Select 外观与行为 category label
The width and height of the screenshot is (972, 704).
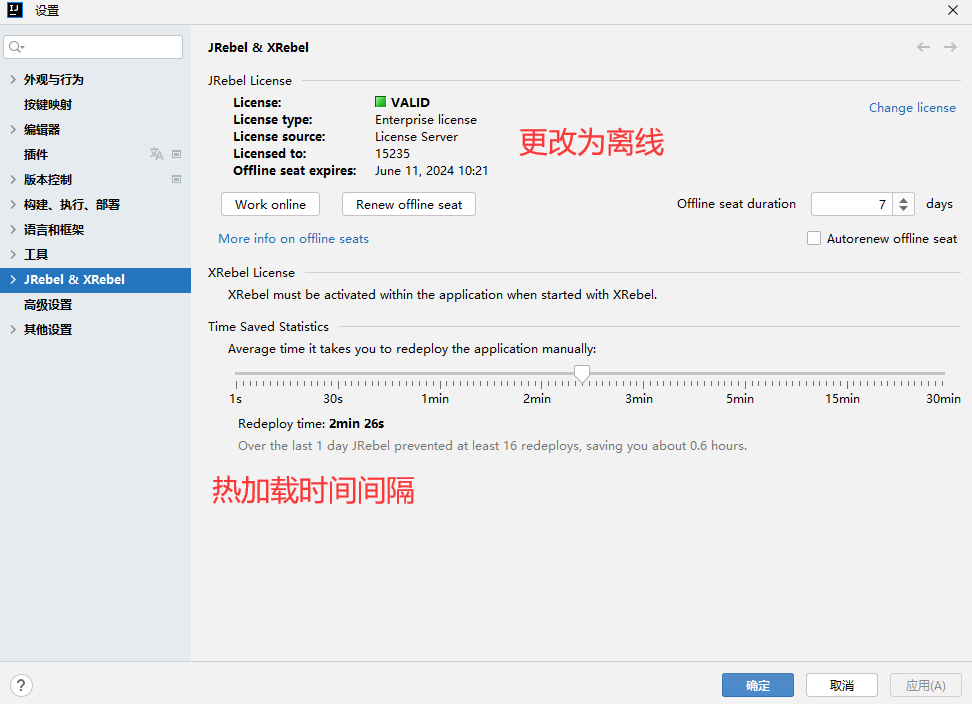[53, 79]
